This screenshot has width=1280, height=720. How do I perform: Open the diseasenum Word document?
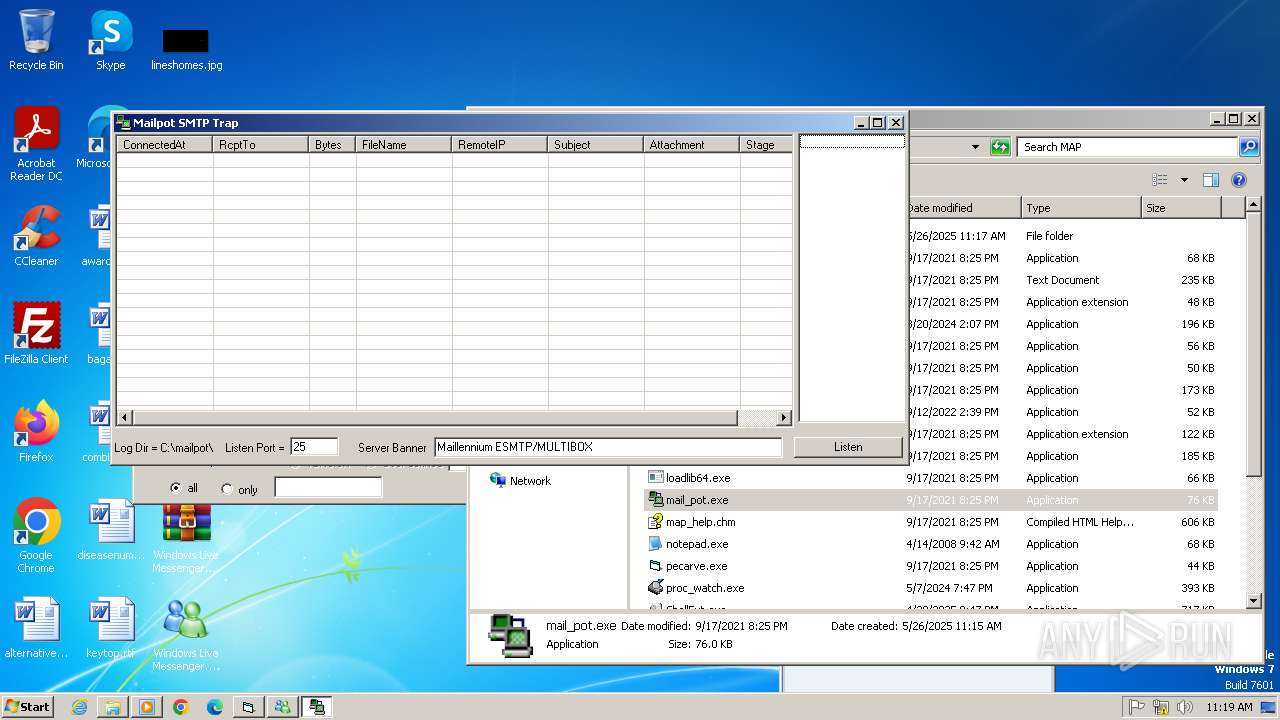[110, 530]
